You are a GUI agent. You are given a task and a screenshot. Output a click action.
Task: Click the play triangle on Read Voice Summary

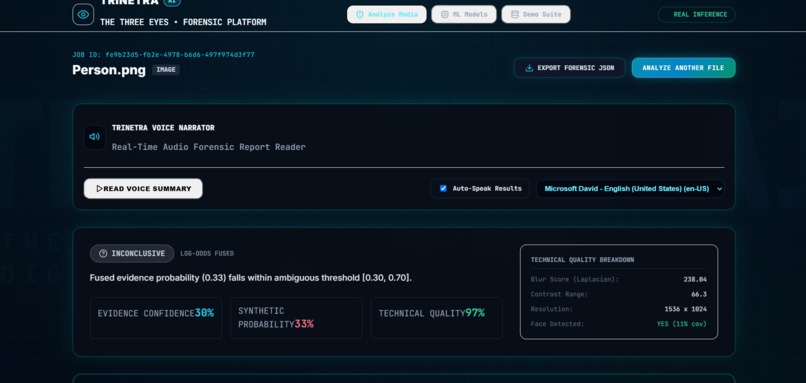(99, 189)
